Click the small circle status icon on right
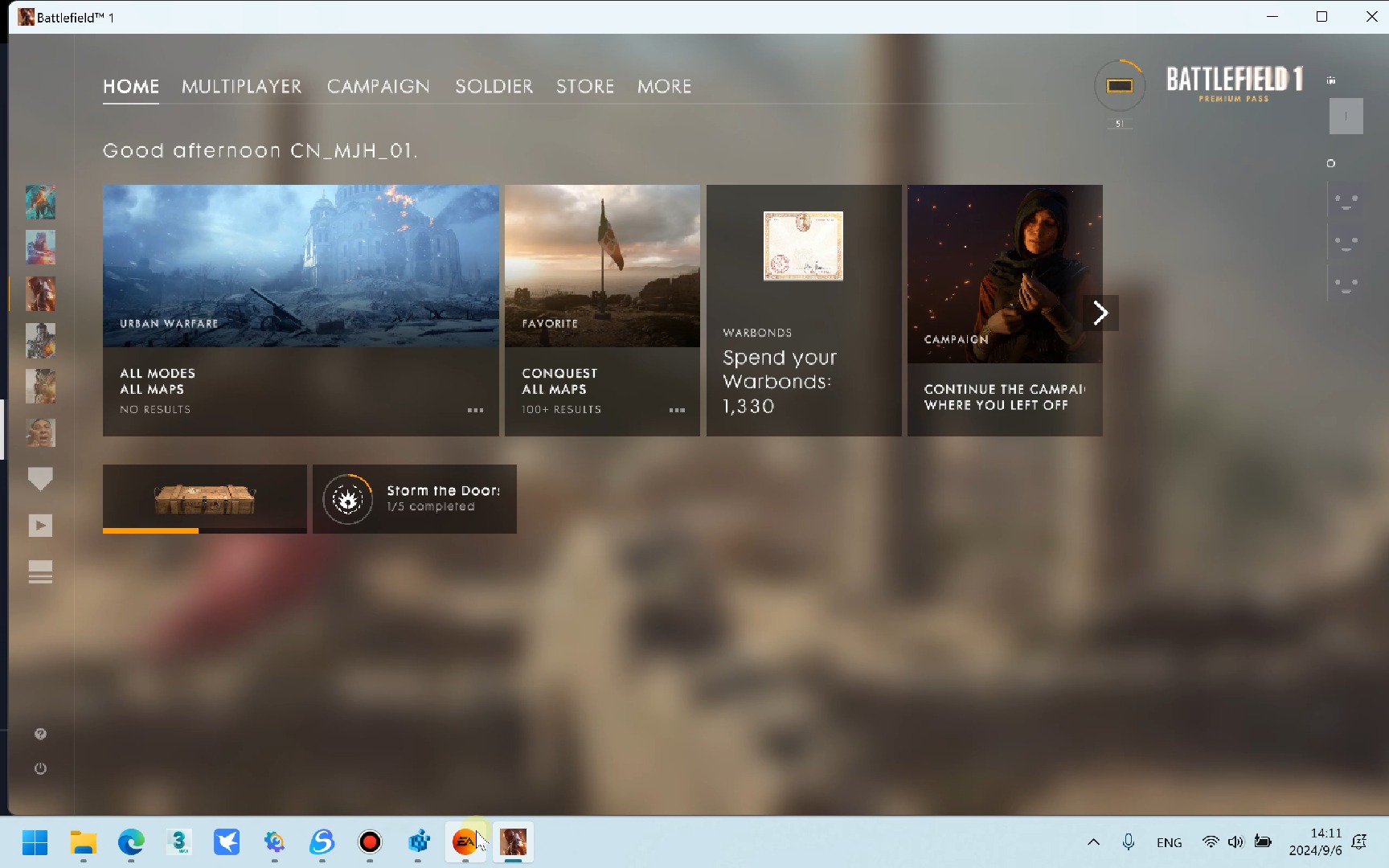The width and height of the screenshot is (1389, 868). click(1331, 163)
